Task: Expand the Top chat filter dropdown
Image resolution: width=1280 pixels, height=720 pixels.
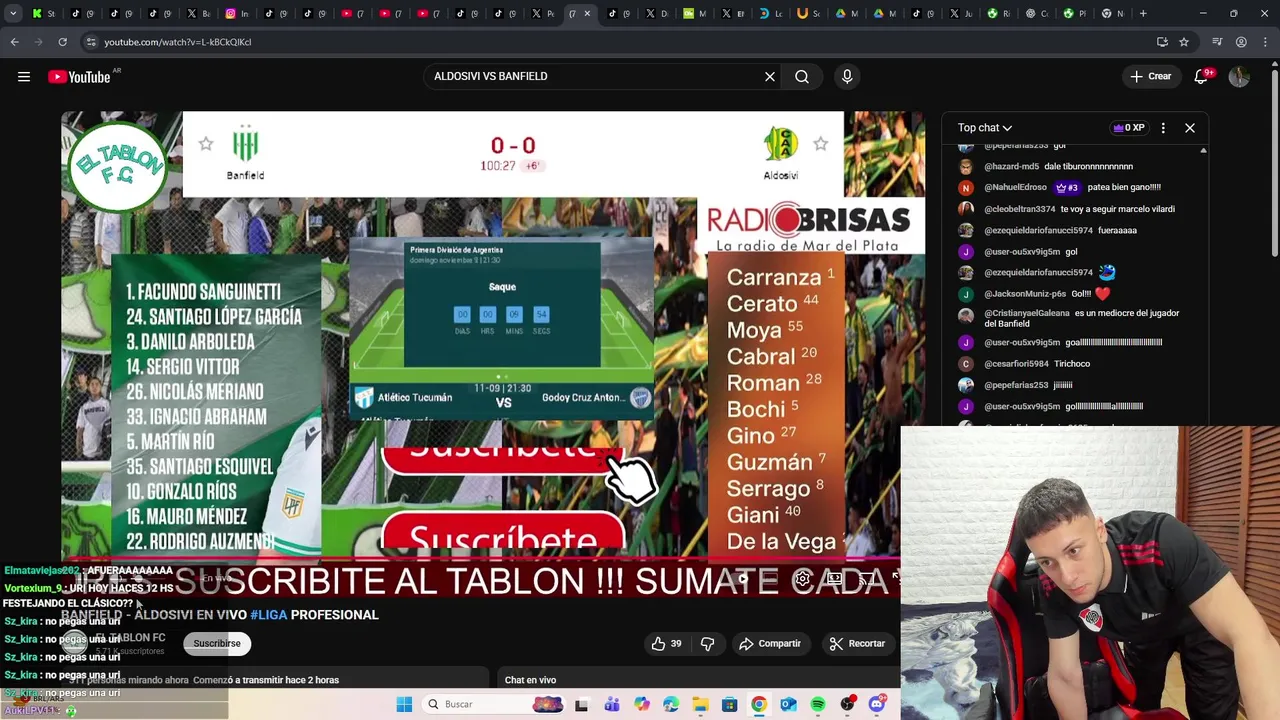Action: click(985, 128)
